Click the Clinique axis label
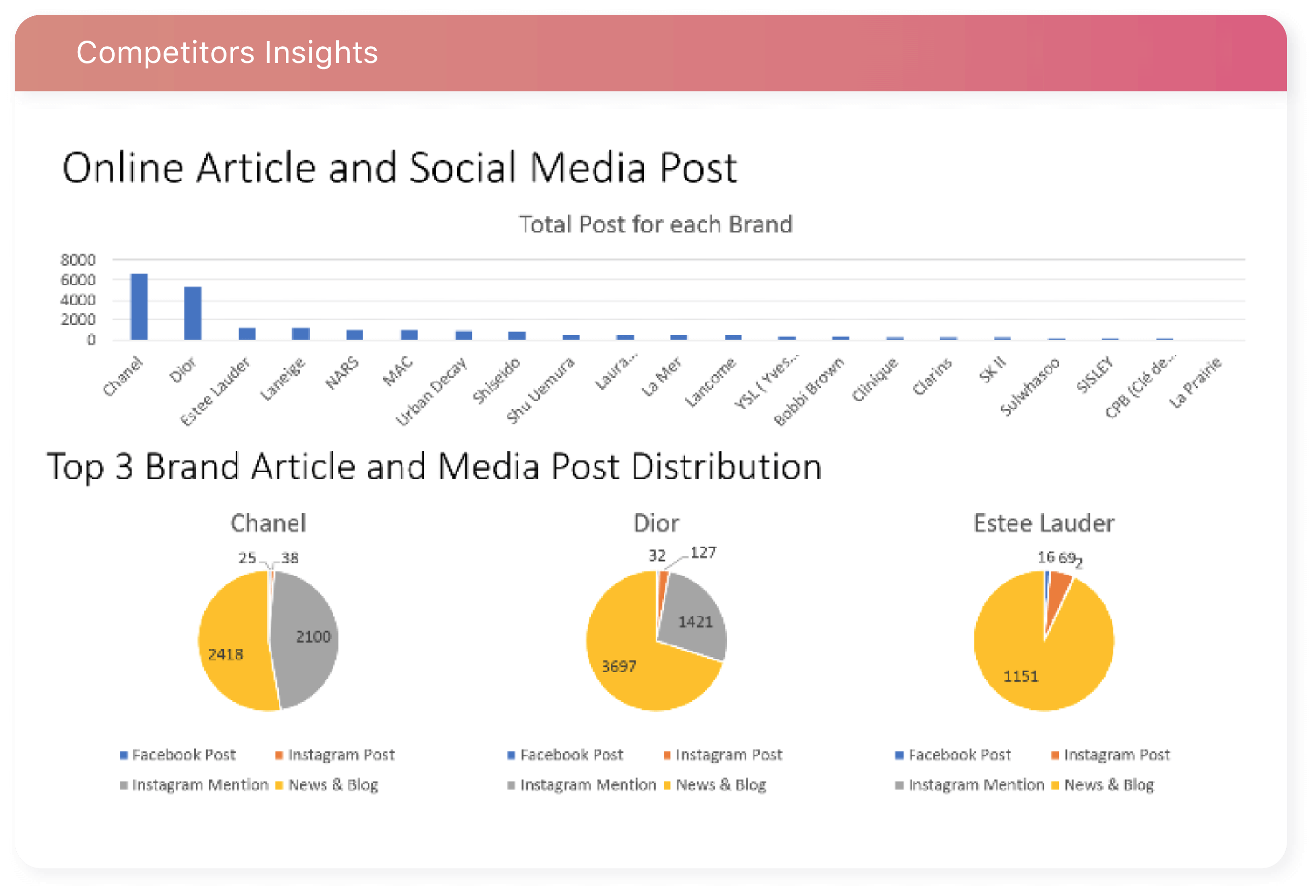The height and width of the screenshot is (896, 1316). click(875, 379)
